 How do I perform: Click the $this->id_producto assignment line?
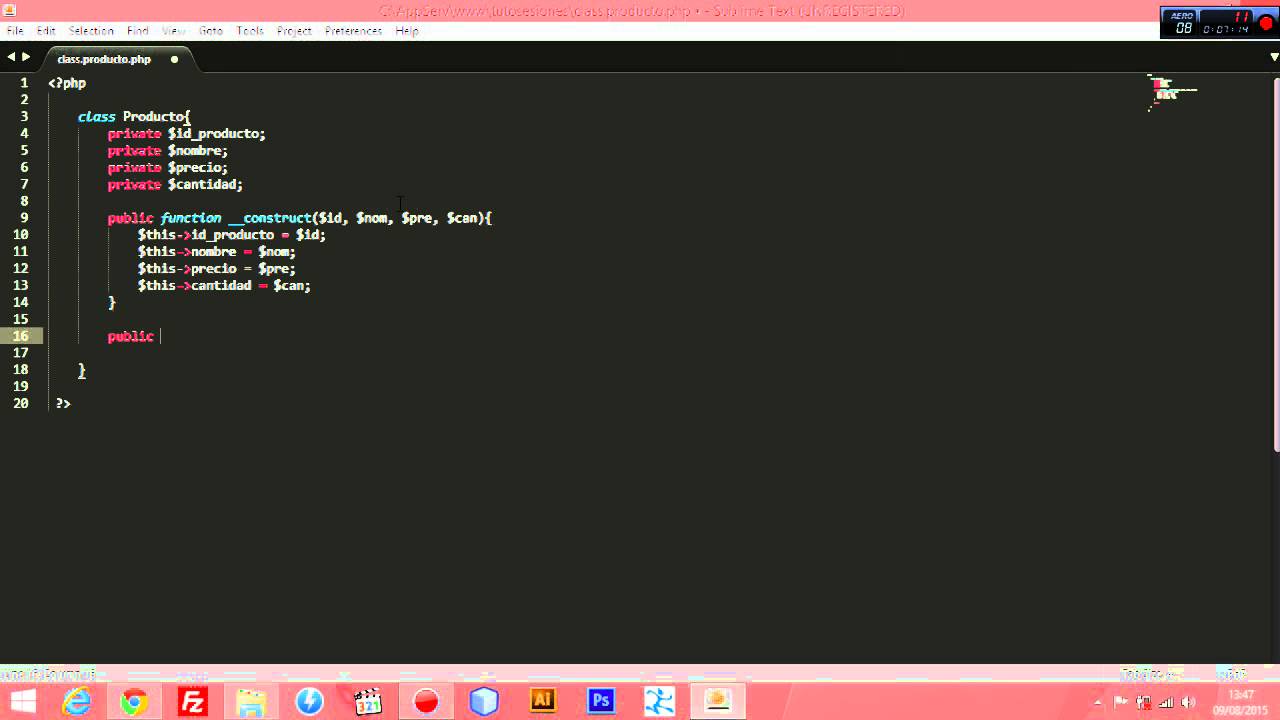pos(232,235)
